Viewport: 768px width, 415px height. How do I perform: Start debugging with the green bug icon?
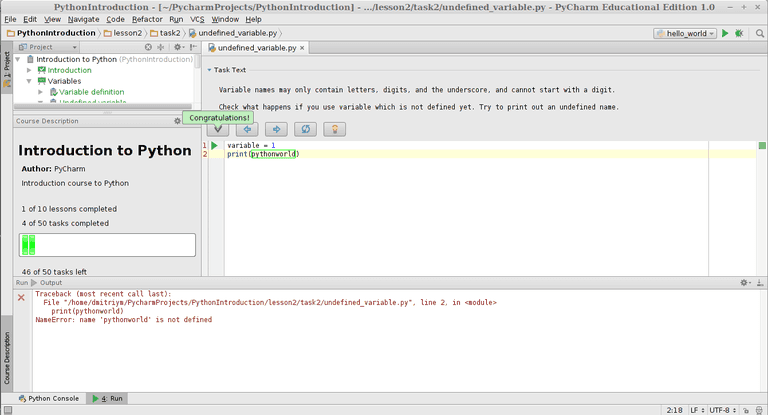739,33
